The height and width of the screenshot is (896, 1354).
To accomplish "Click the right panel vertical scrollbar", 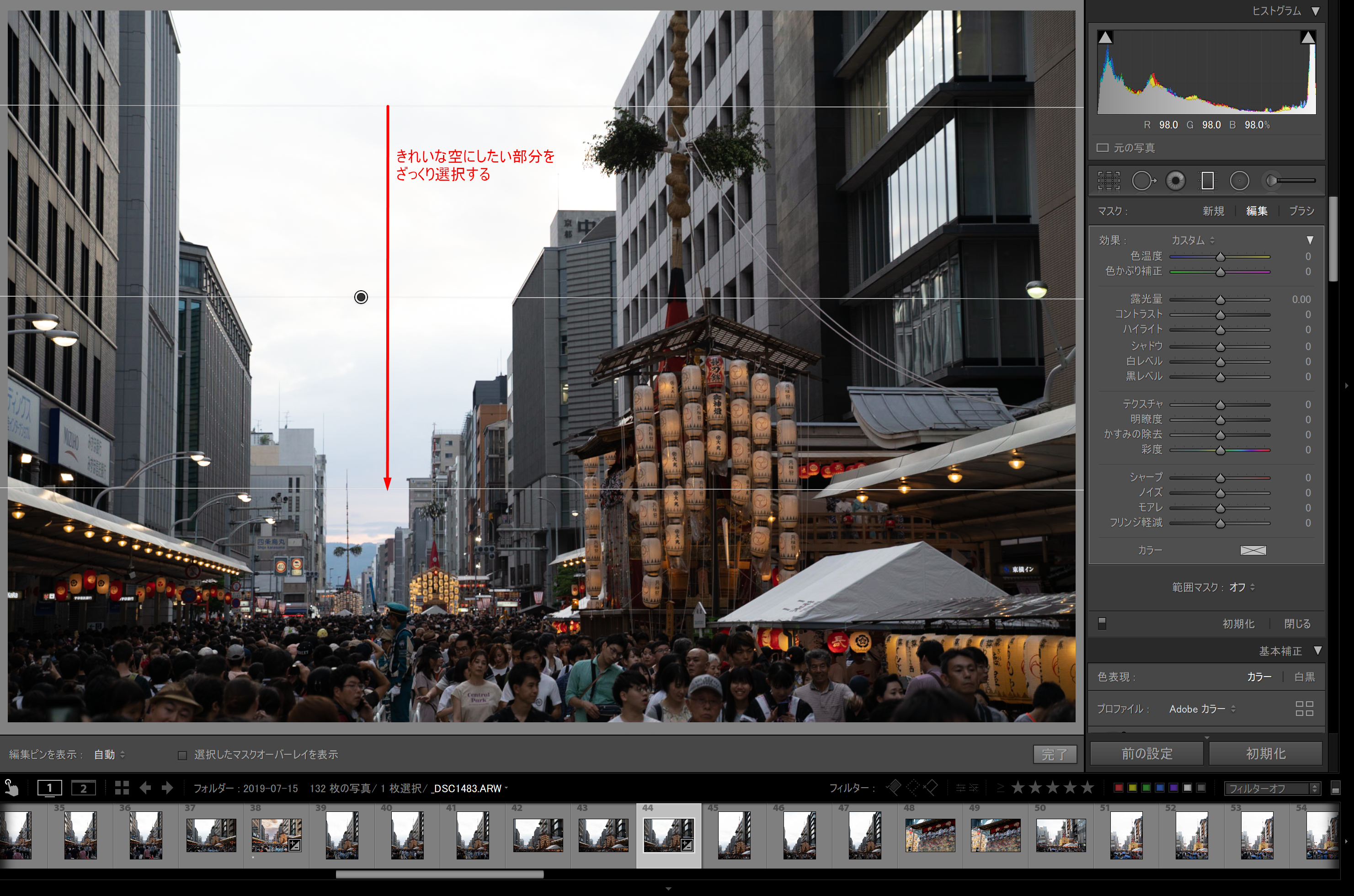I will pyautogui.click(x=1333, y=240).
